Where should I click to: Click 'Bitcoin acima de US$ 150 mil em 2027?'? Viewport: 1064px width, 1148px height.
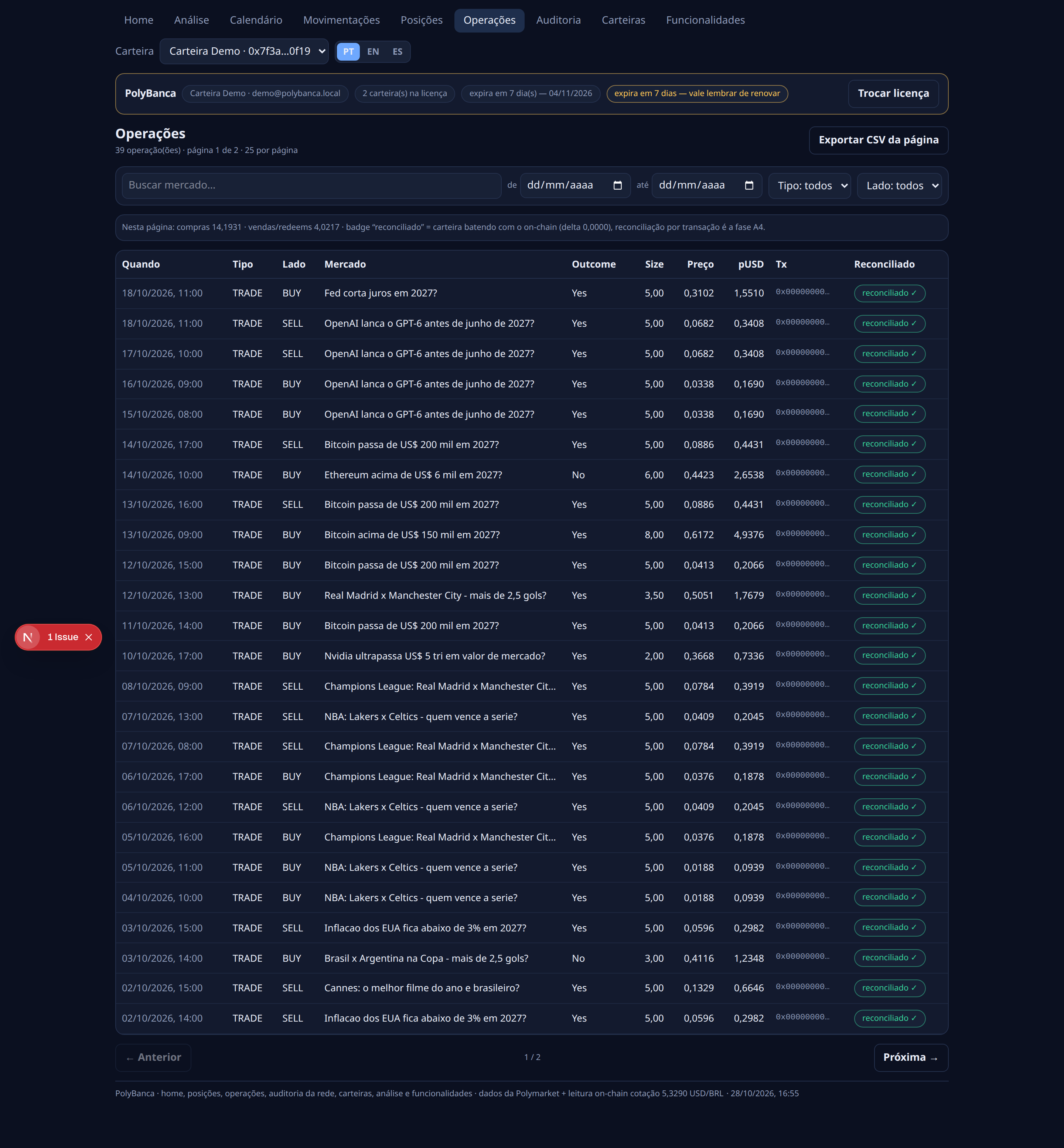(412, 535)
